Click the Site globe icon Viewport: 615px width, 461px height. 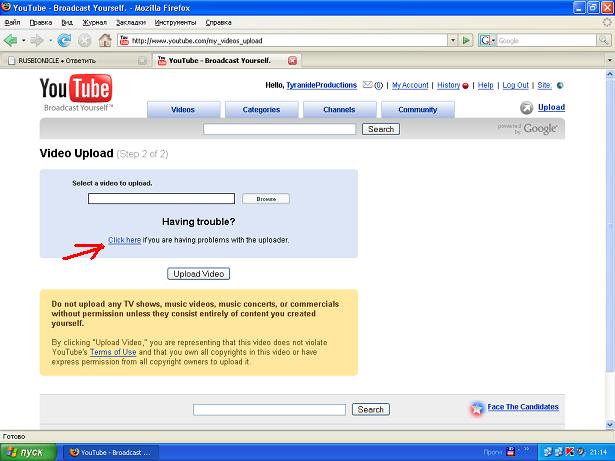point(560,85)
